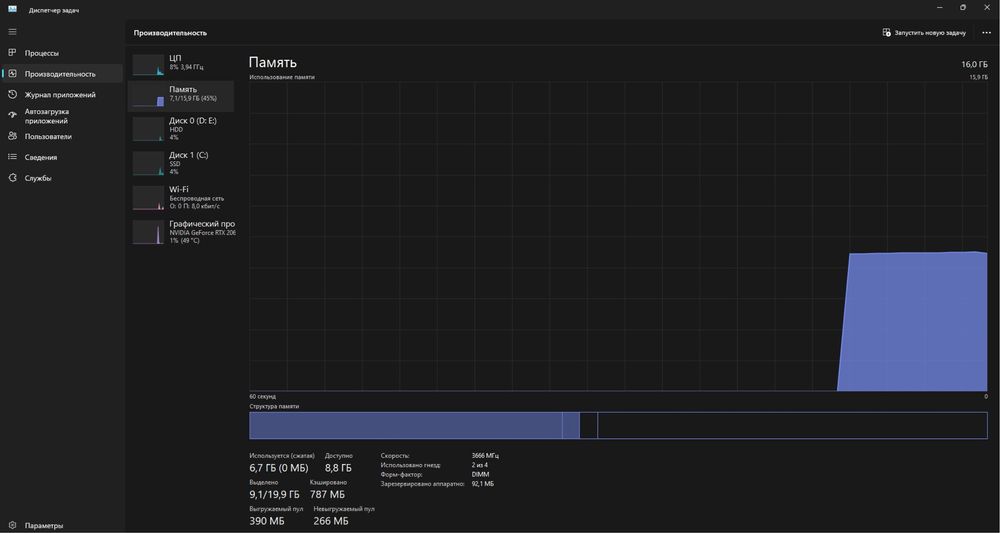Click the Диск 0 (D: E:) label
Screen dimensions: 1000x533
(x=193, y=120)
